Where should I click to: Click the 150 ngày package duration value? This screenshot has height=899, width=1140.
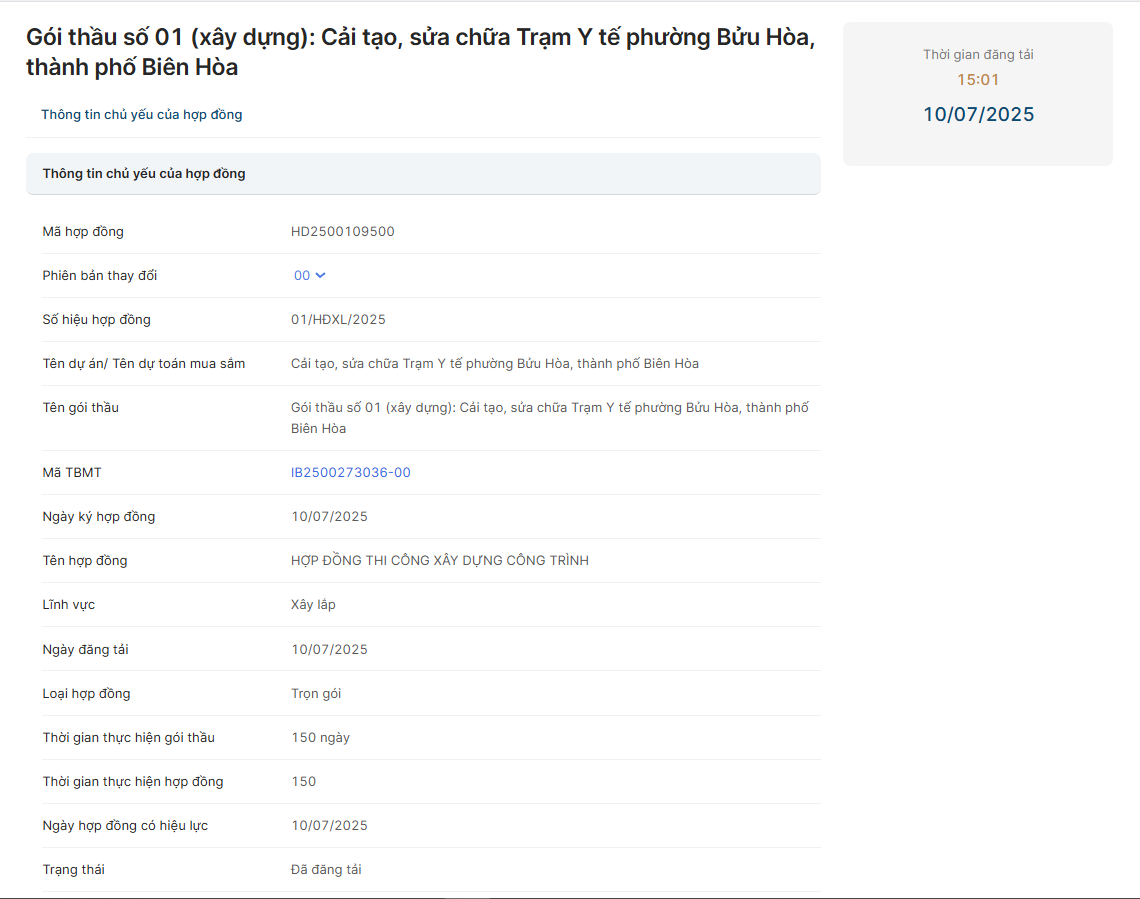coord(320,738)
